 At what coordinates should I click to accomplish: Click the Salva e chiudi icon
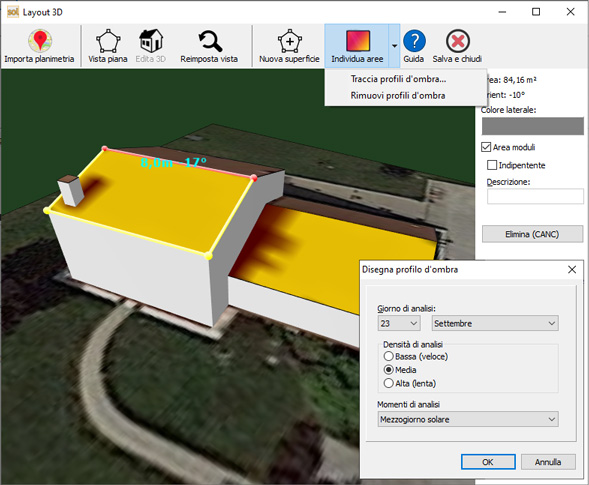click(458, 41)
